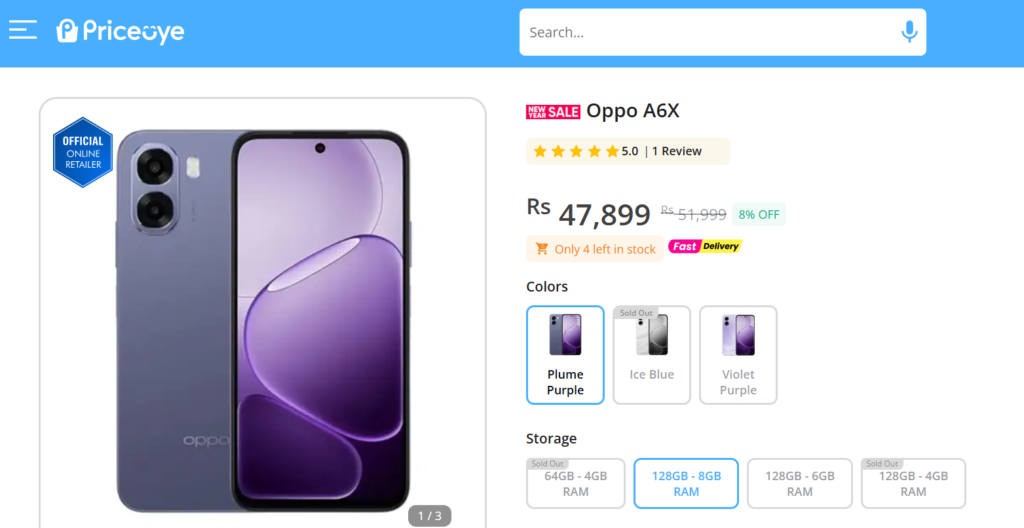Click the Priceoye logo

click(121, 32)
